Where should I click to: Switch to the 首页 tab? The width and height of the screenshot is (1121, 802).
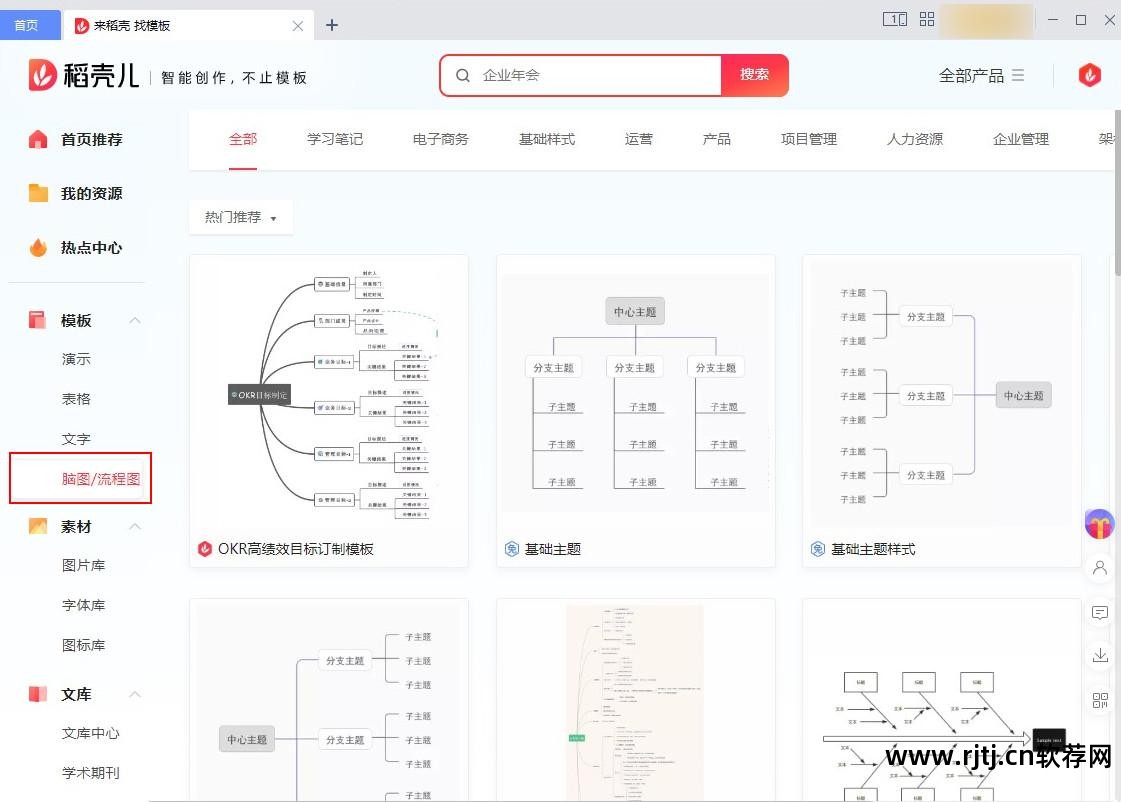[x=29, y=26]
